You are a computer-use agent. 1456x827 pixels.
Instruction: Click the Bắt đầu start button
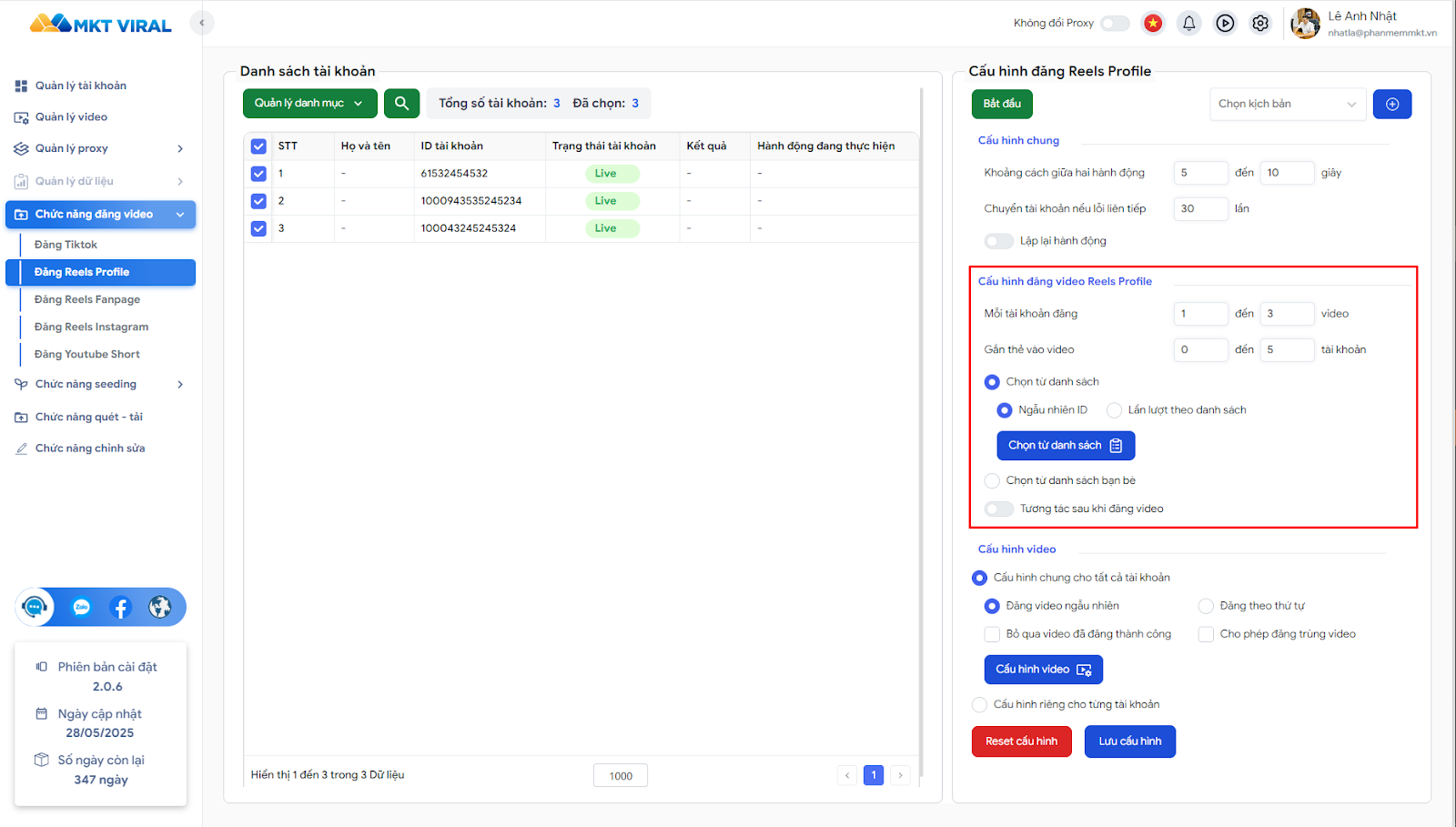pos(1002,104)
